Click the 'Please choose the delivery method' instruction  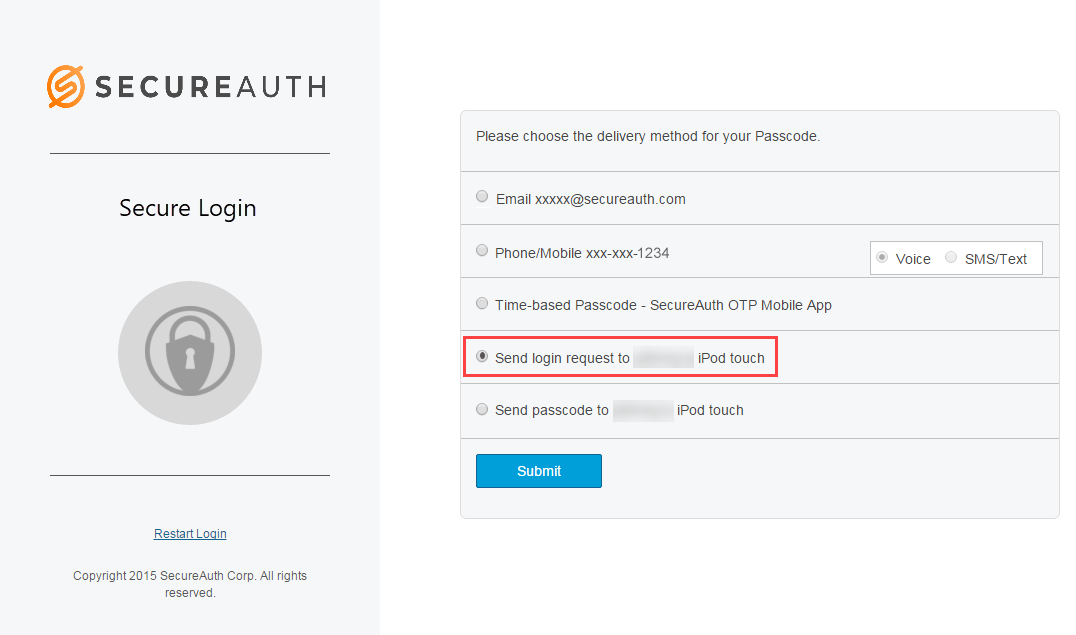(x=648, y=136)
